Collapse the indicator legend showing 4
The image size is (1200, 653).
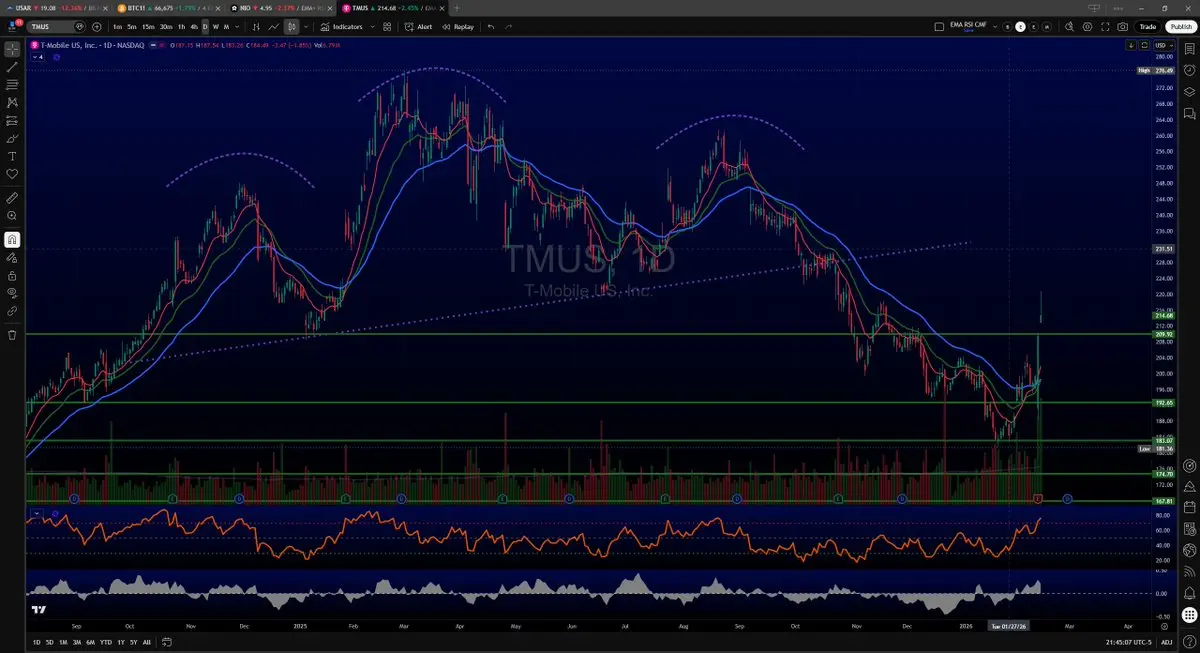[40, 57]
